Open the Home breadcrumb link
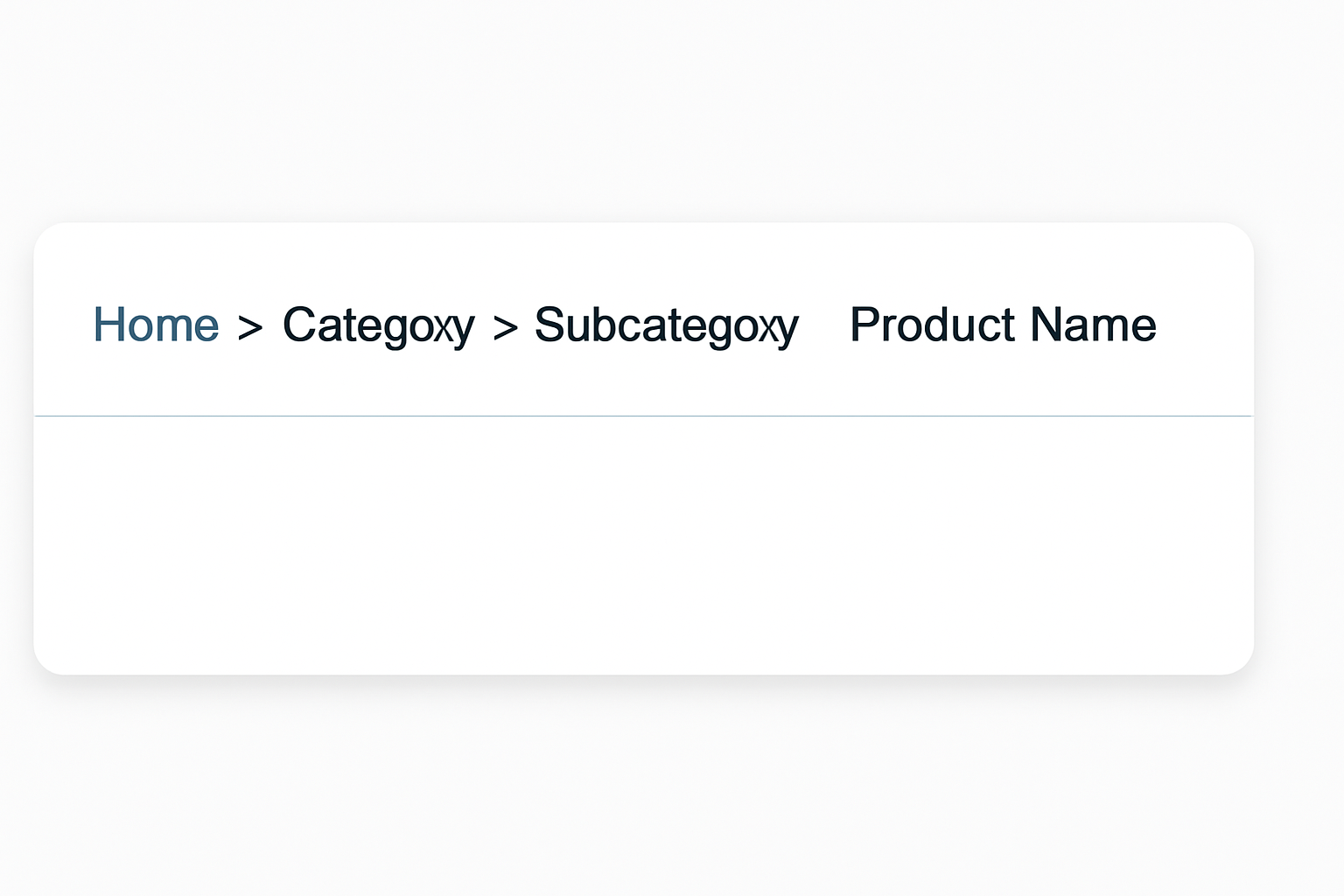Screen dimensions: 1344x896 point(156,325)
